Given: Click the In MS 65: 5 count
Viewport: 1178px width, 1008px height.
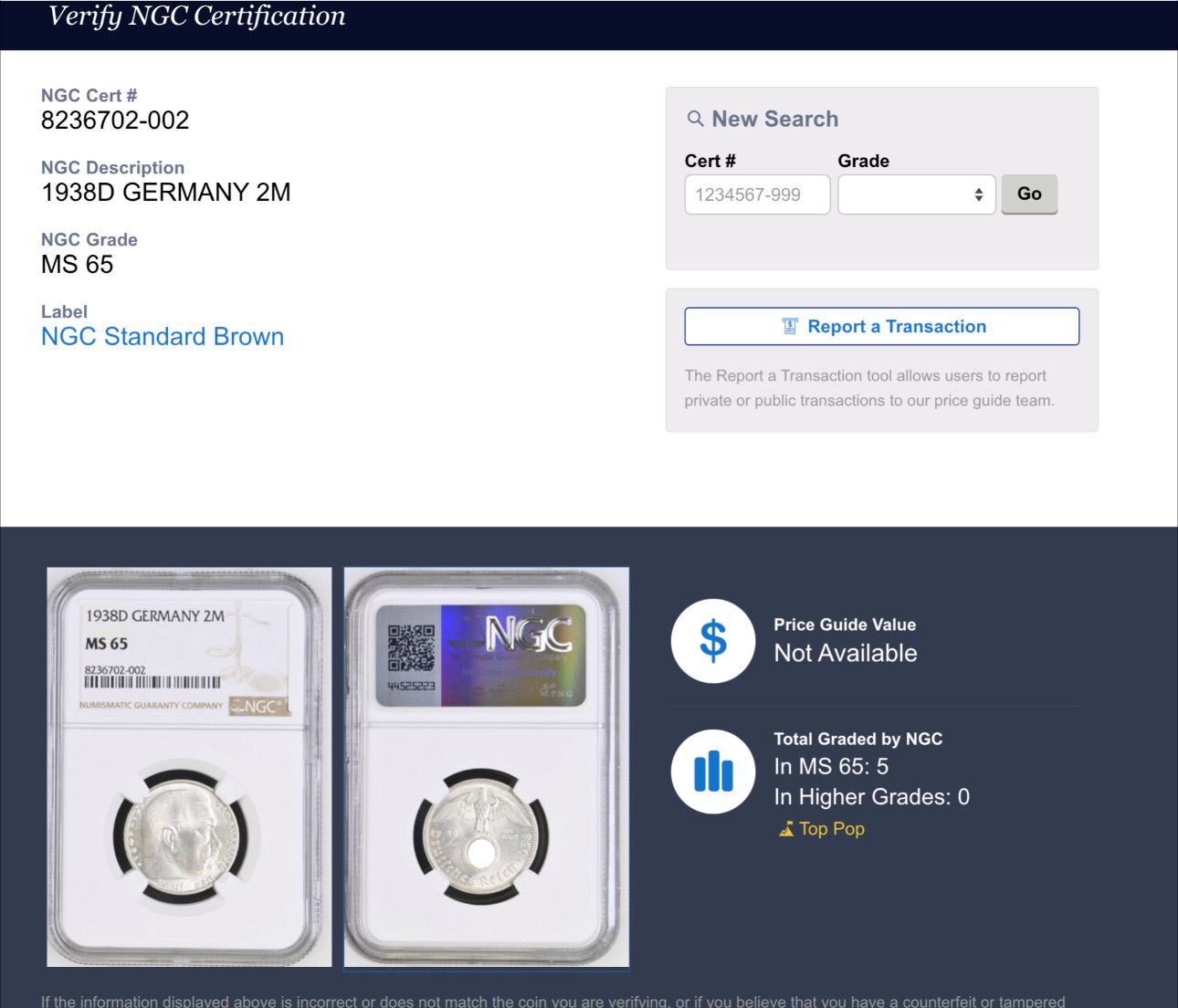Looking at the screenshot, I should 831,767.
